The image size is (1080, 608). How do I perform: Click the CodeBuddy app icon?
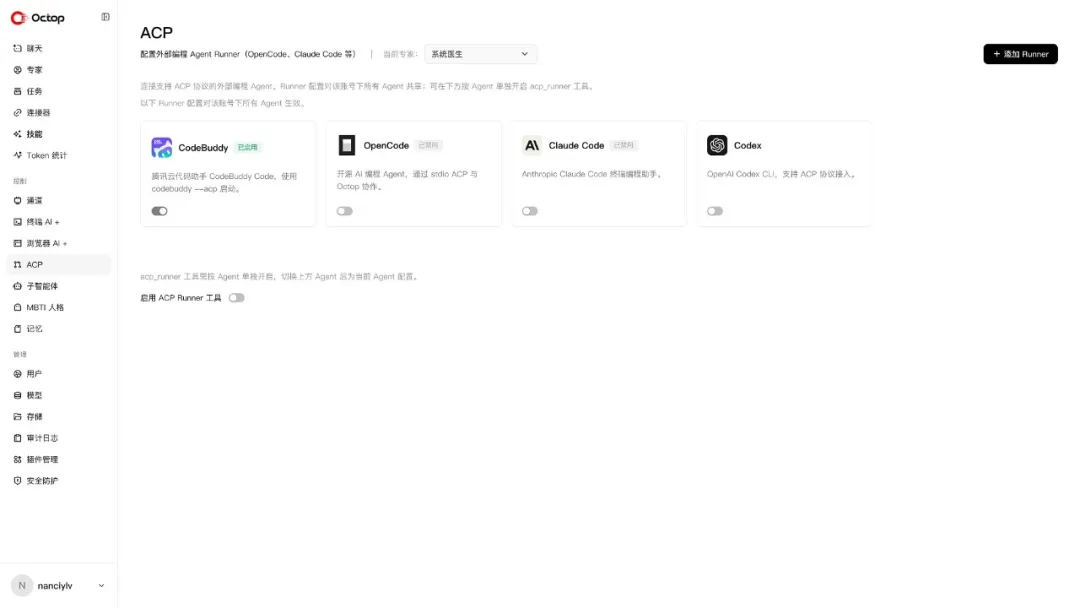[162, 147]
